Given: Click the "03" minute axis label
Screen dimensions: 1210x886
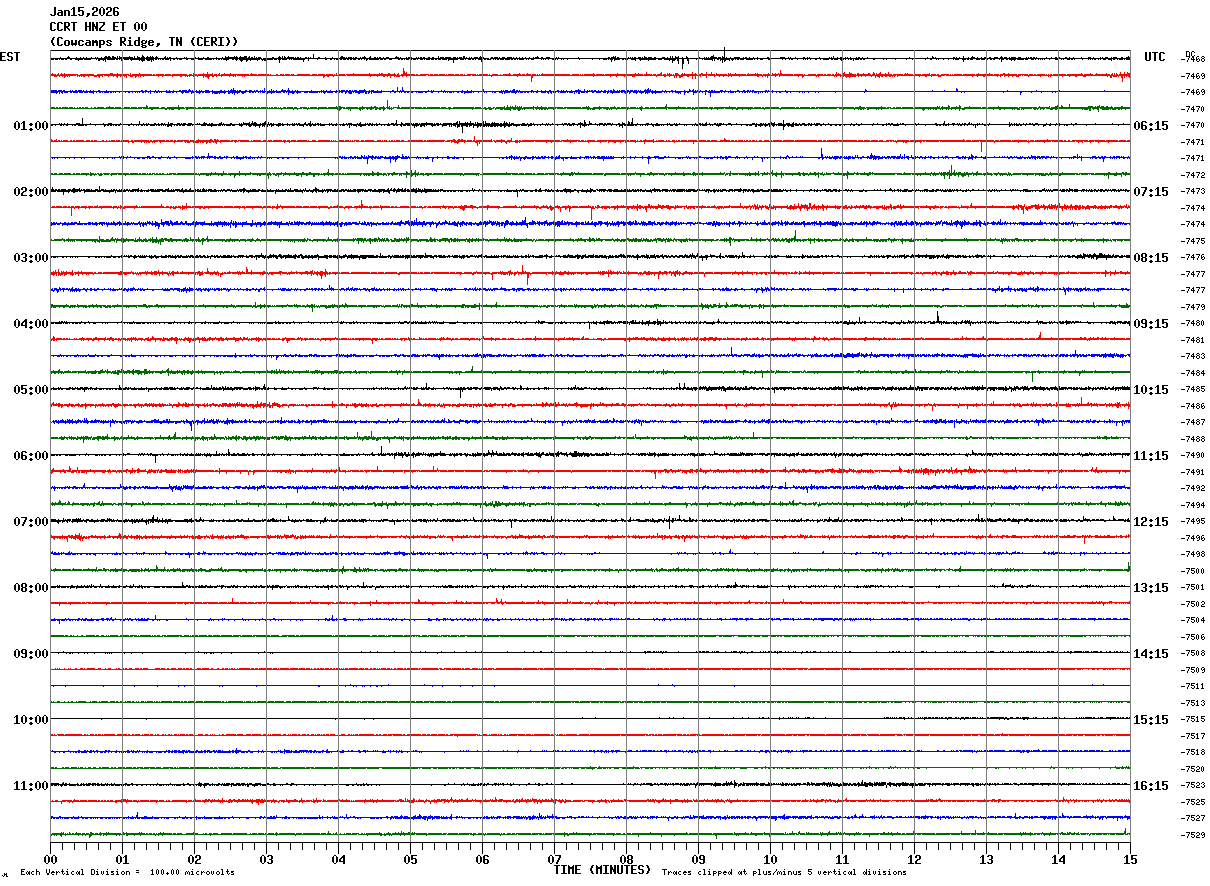Looking at the screenshot, I should pyautogui.click(x=266, y=860).
